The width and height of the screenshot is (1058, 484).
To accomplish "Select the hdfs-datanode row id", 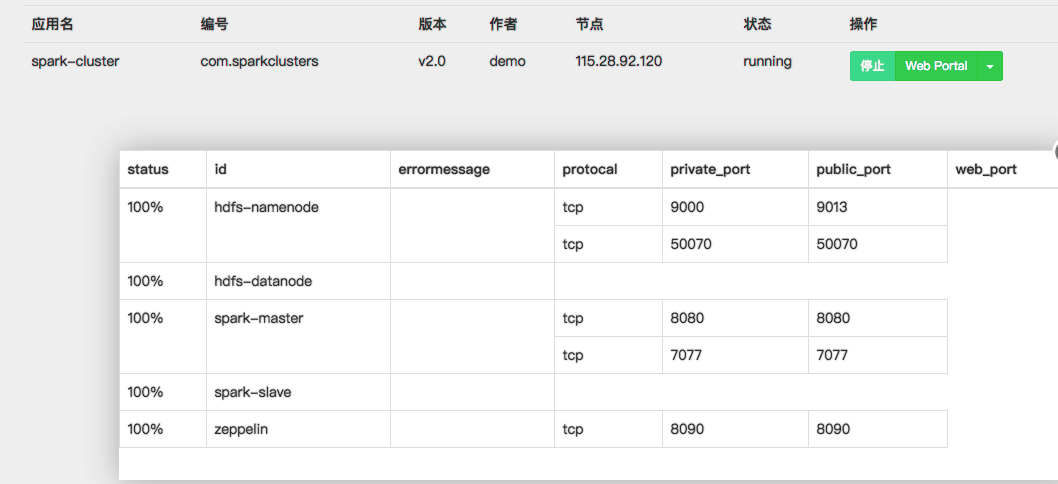I will click(263, 281).
